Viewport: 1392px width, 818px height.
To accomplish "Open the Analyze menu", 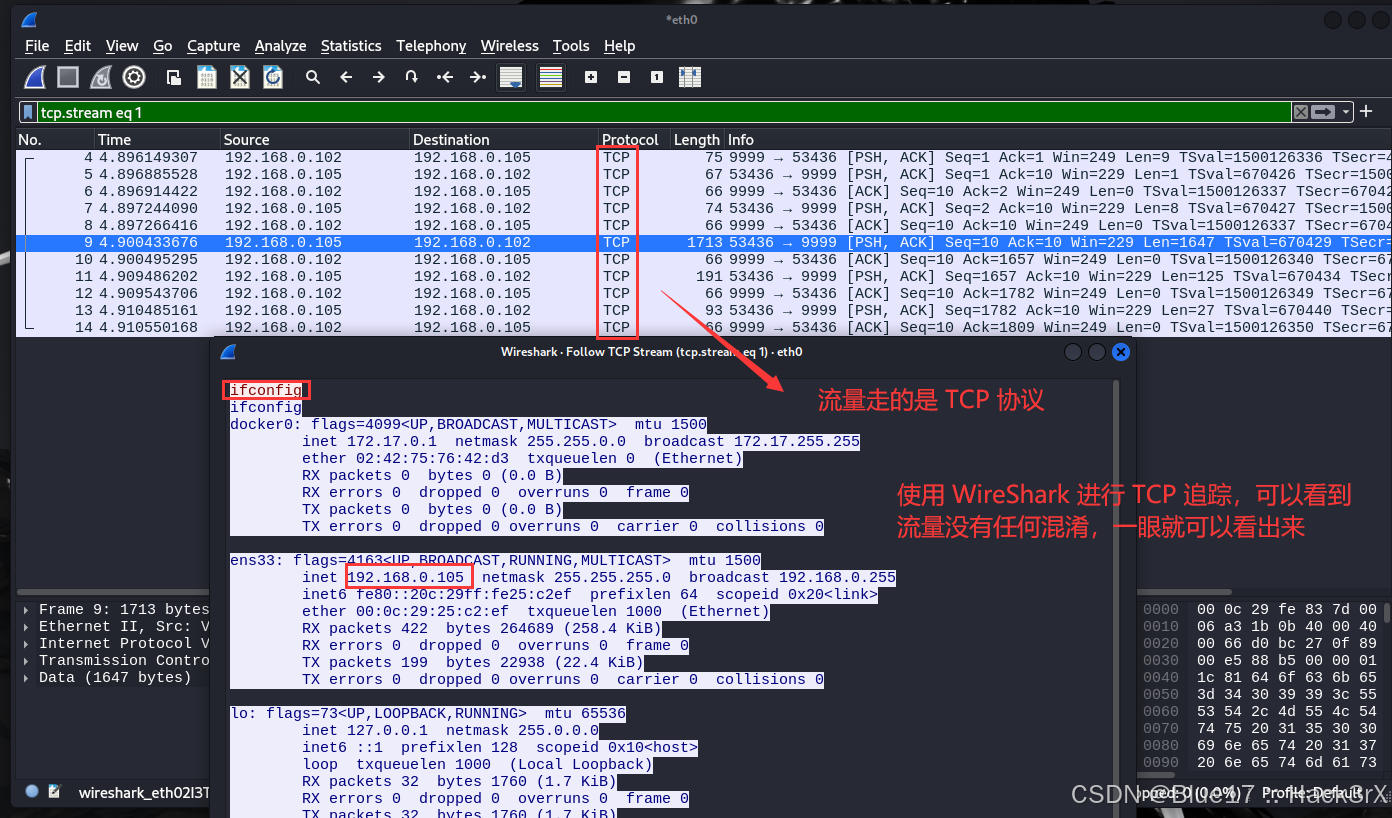I will pos(281,46).
